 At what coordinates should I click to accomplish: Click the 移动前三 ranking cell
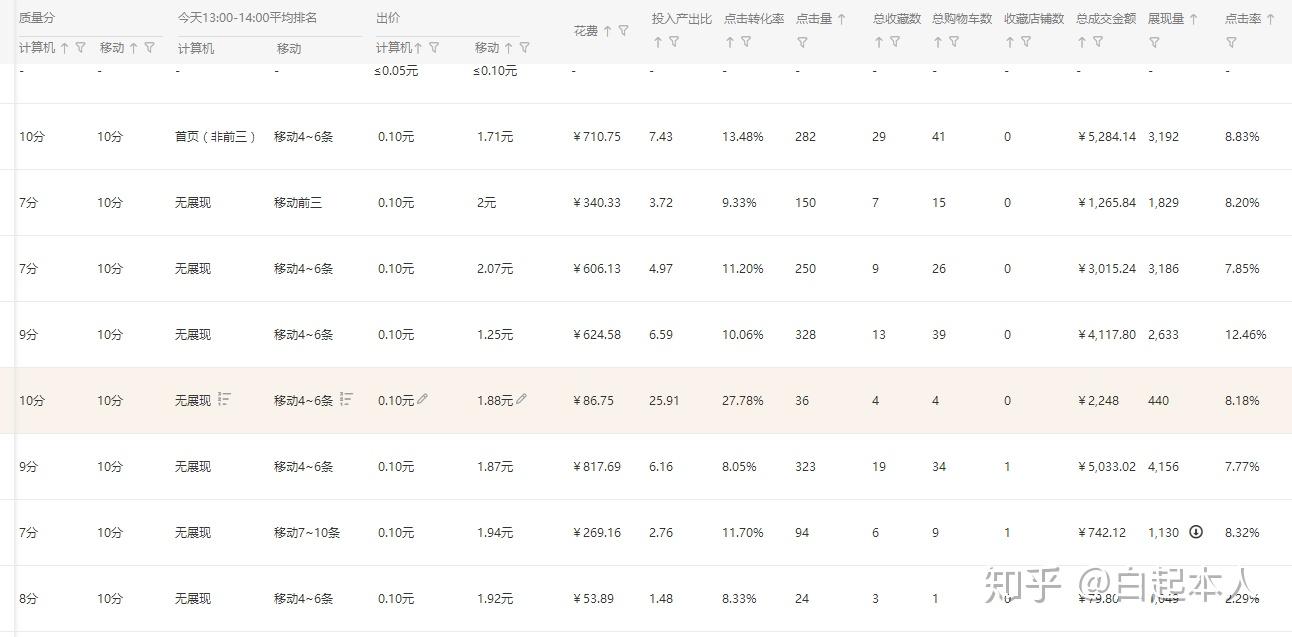click(298, 203)
